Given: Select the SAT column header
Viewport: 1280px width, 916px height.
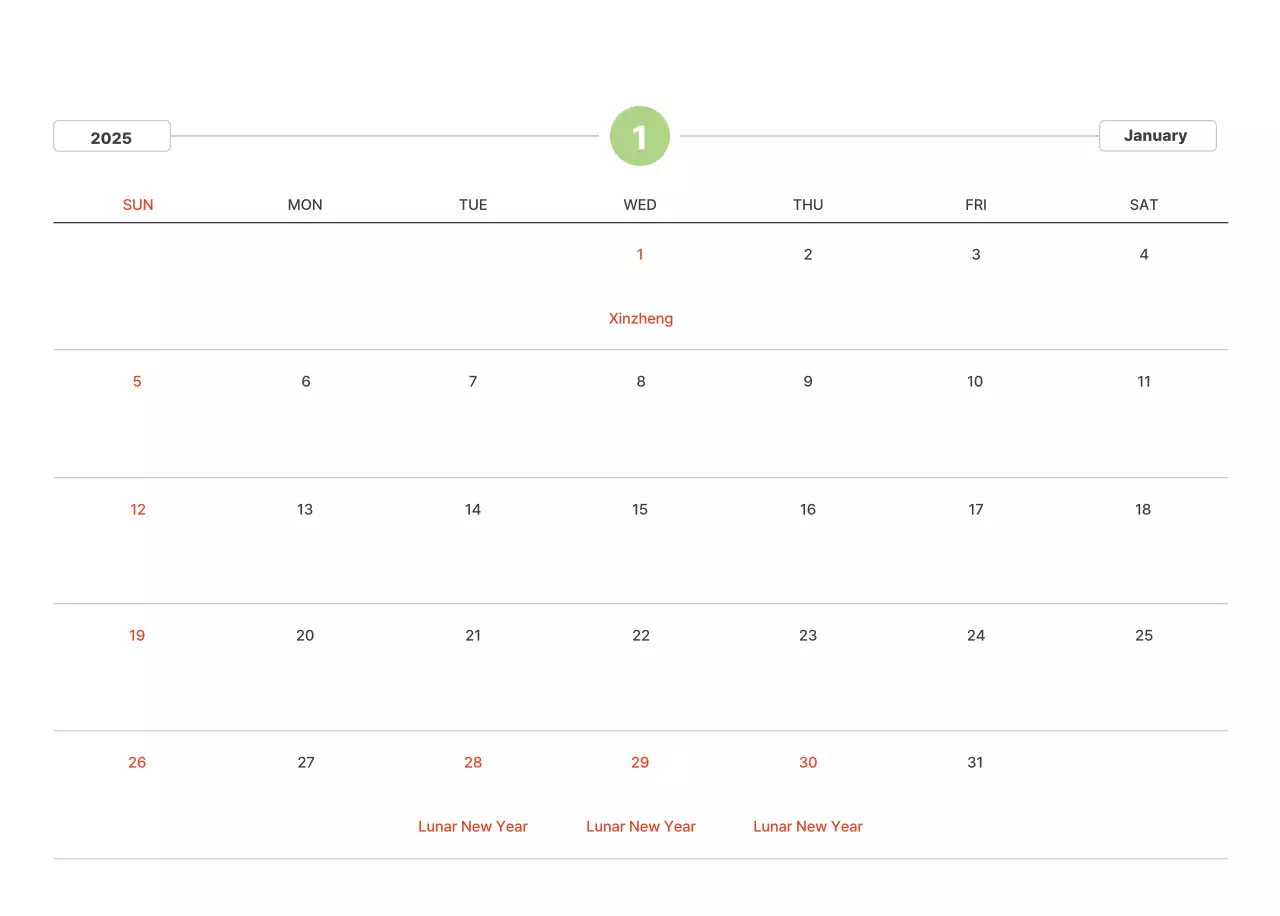Looking at the screenshot, I should click(x=1144, y=205).
